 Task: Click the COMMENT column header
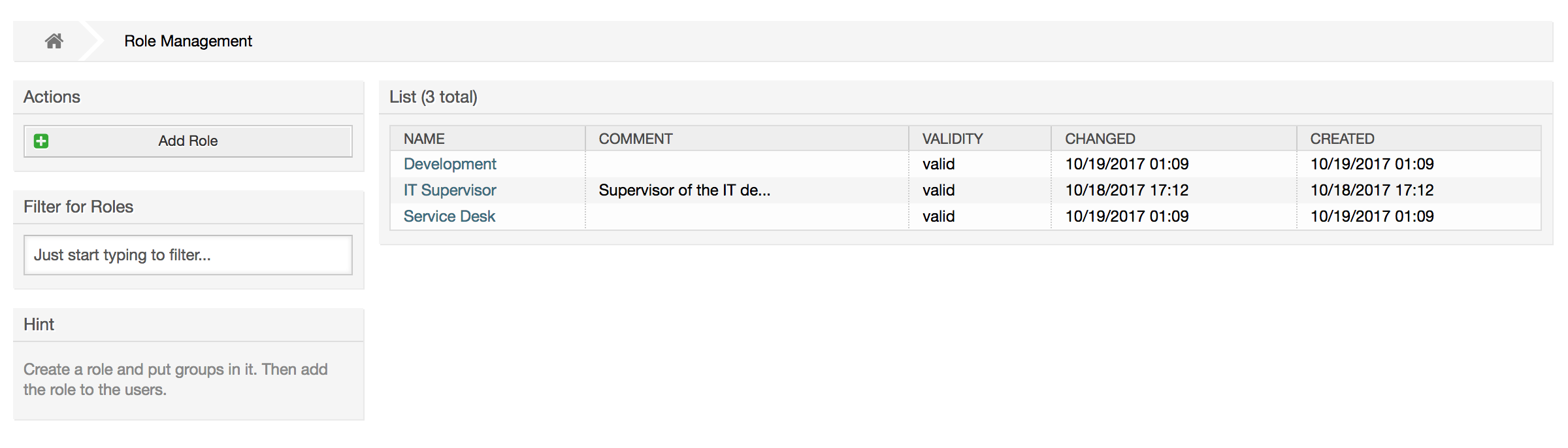[635, 139]
